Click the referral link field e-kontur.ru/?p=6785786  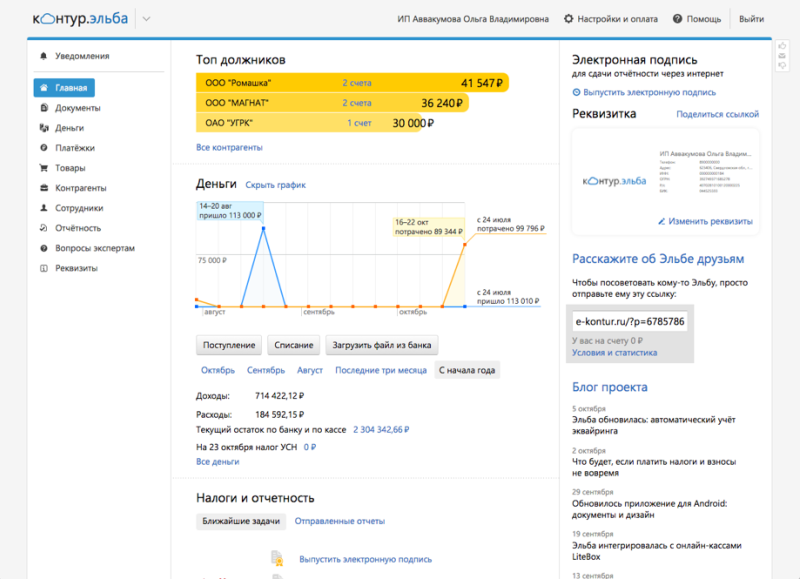[630, 321]
